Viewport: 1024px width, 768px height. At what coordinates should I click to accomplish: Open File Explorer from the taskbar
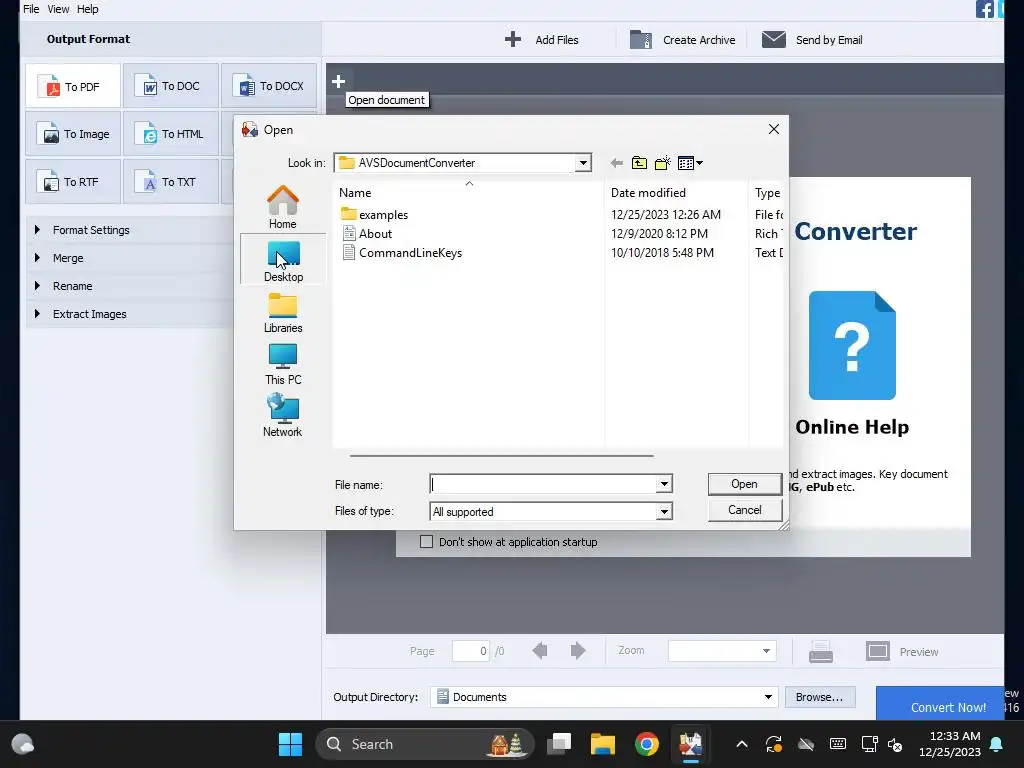tap(603, 744)
